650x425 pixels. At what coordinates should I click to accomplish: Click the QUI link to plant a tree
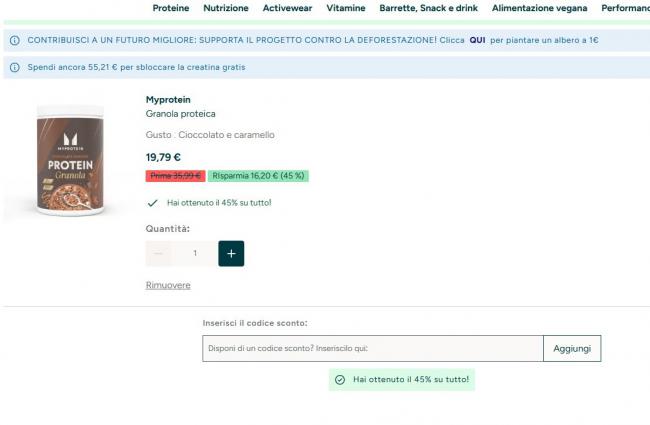coord(477,40)
